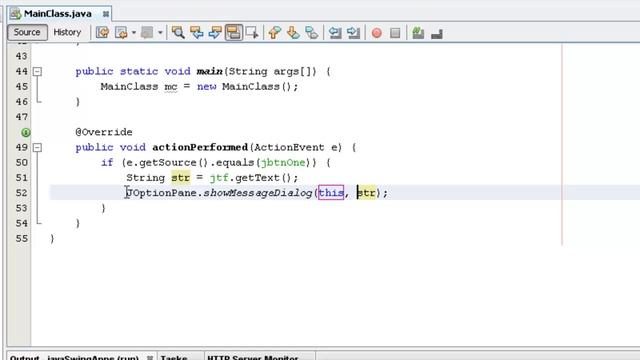Click the greyed Forward navigation icon
Screen dimensions: 640x360
[x=147, y=33]
